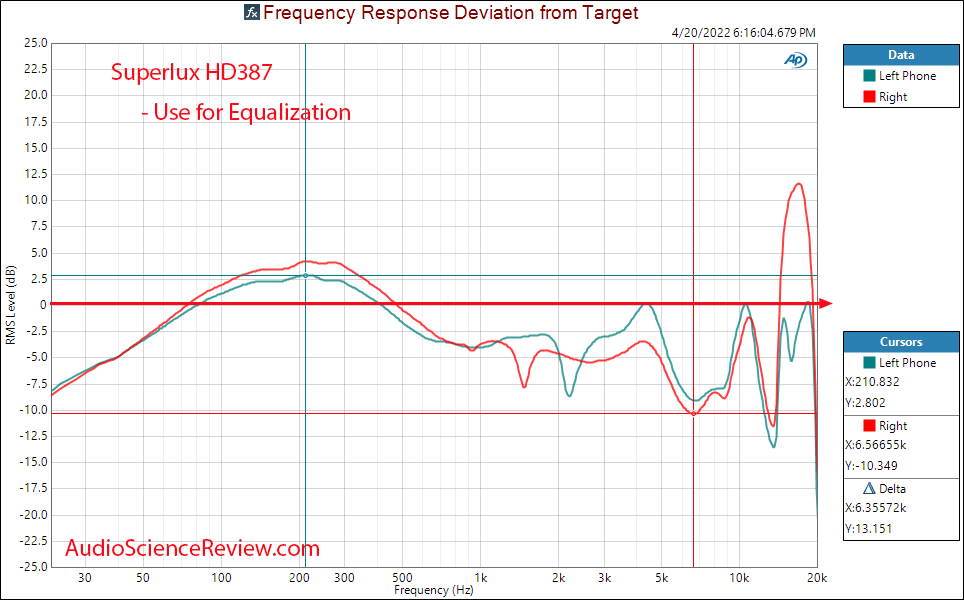Click the red cursor marker near 6.5 kHz

tap(693, 414)
